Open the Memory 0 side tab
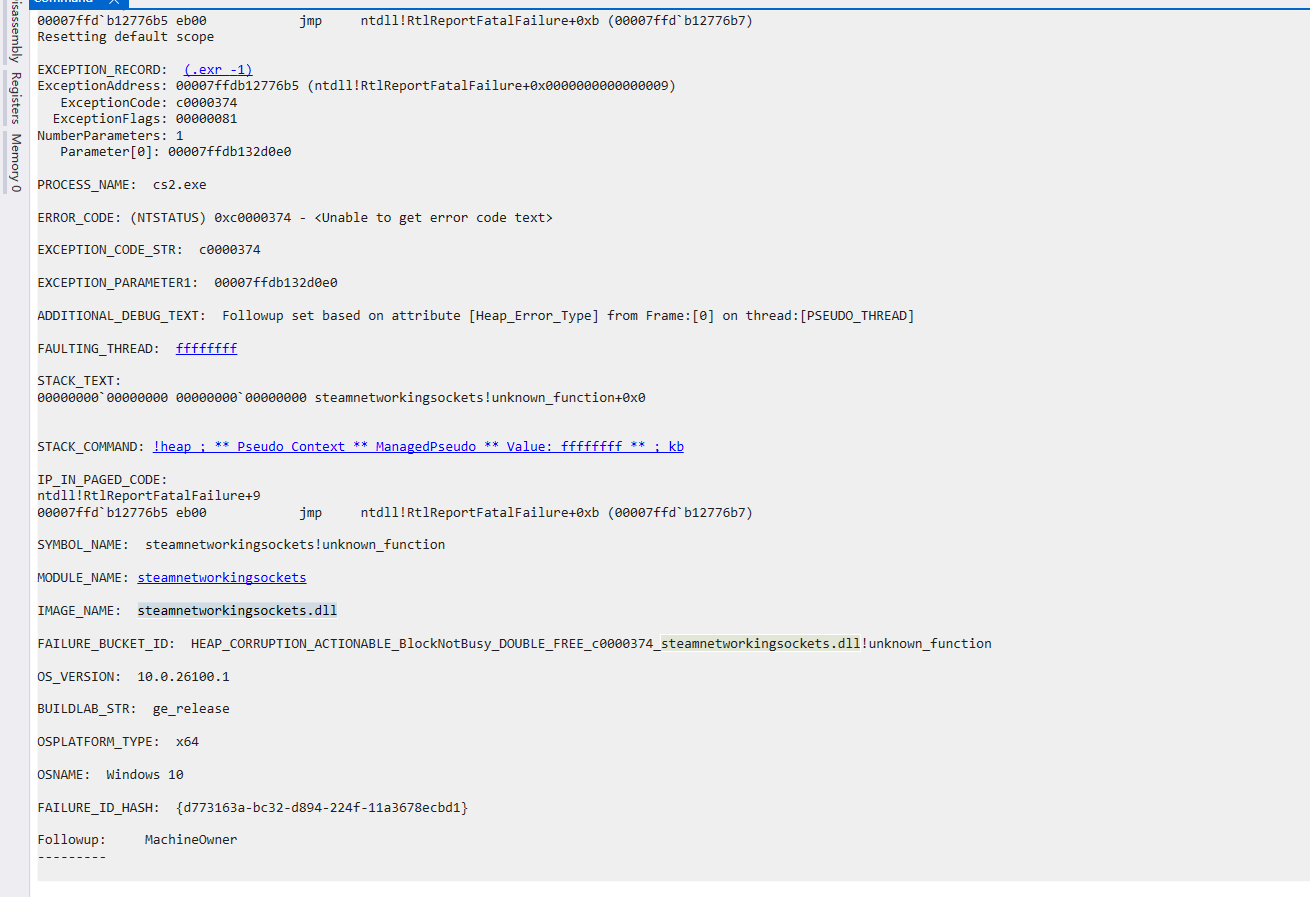The image size is (1310, 897). coord(15,162)
